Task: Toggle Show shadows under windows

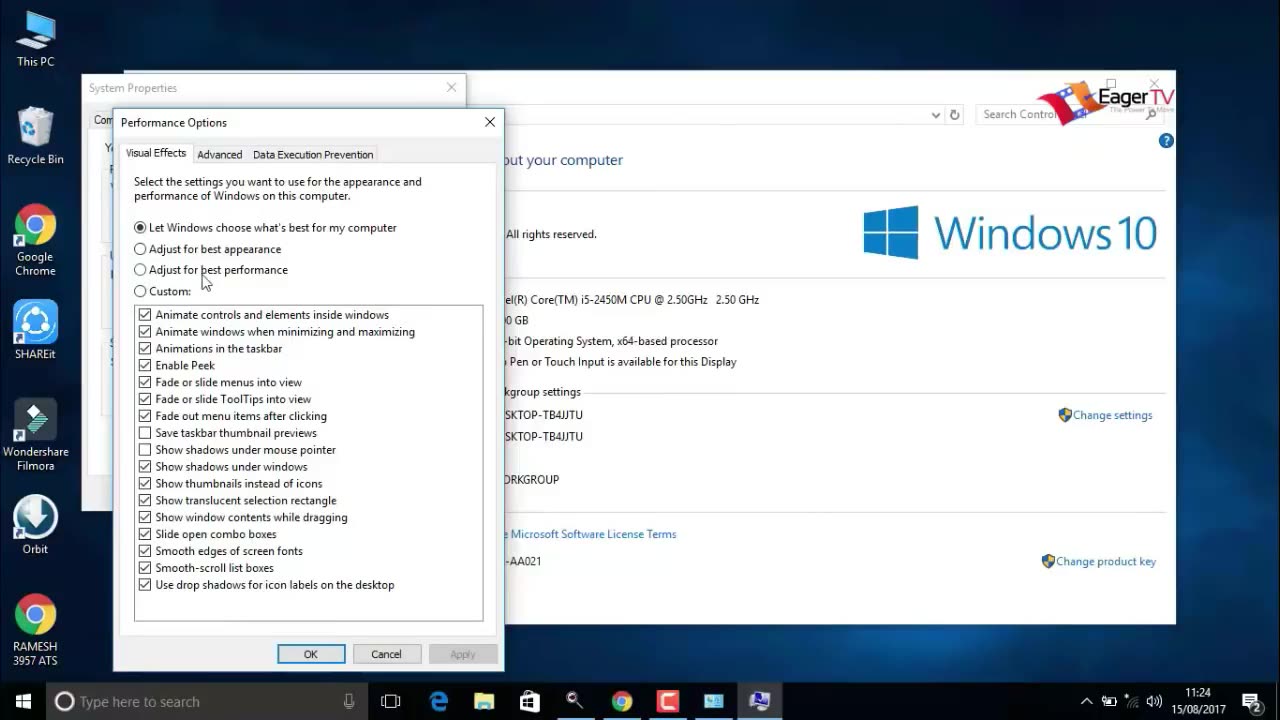Action: click(x=145, y=467)
